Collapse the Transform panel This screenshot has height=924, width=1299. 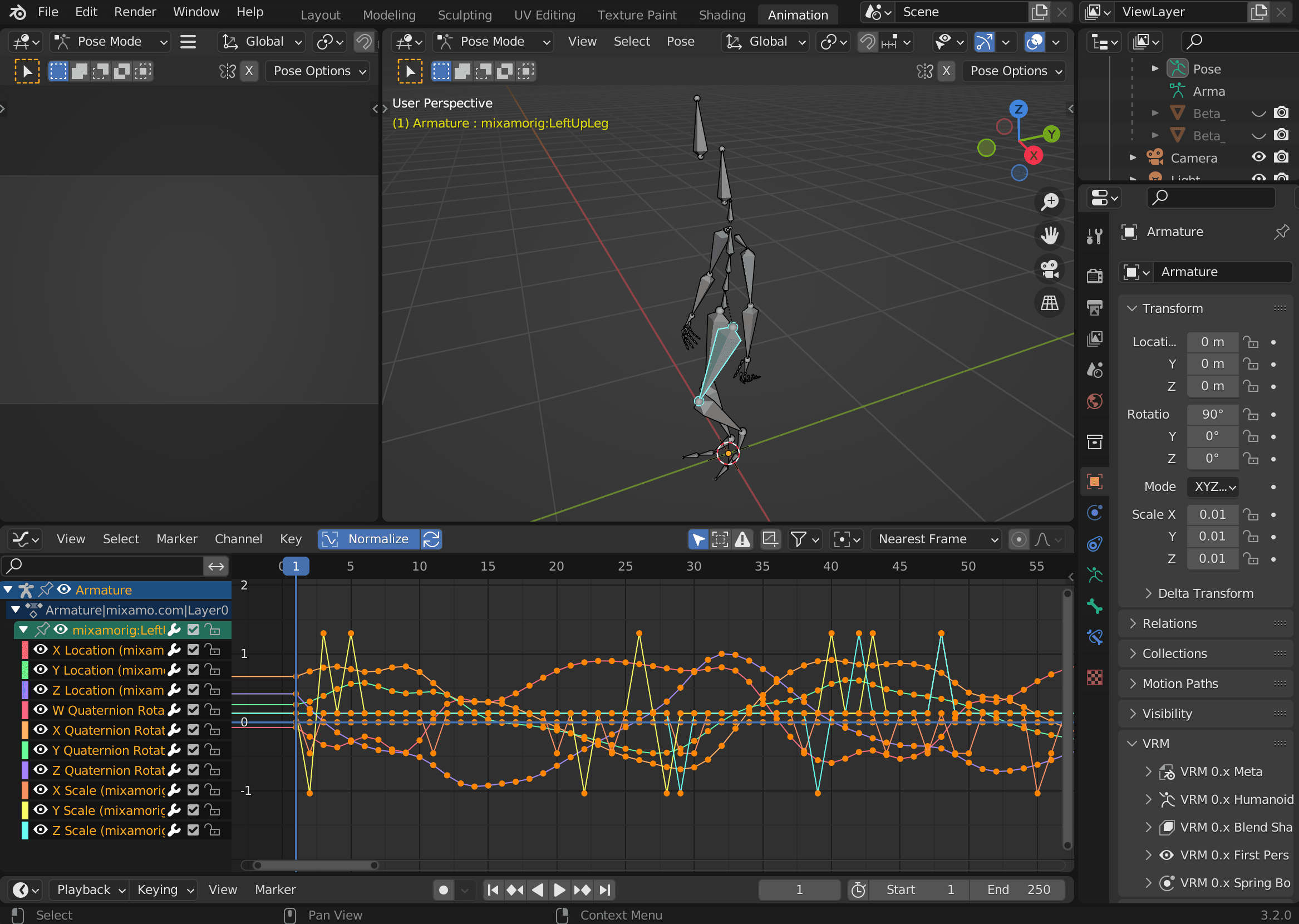point(1204,308)
